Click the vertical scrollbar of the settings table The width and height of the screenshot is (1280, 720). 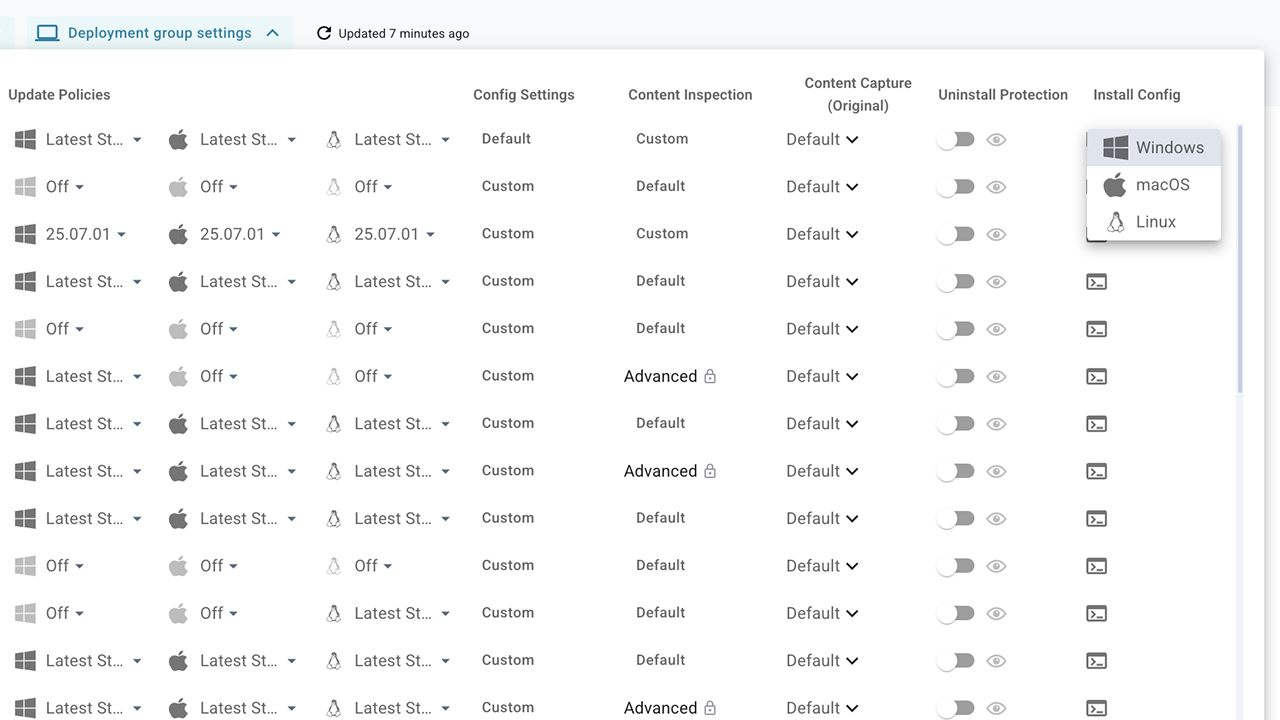(1241, 260)
